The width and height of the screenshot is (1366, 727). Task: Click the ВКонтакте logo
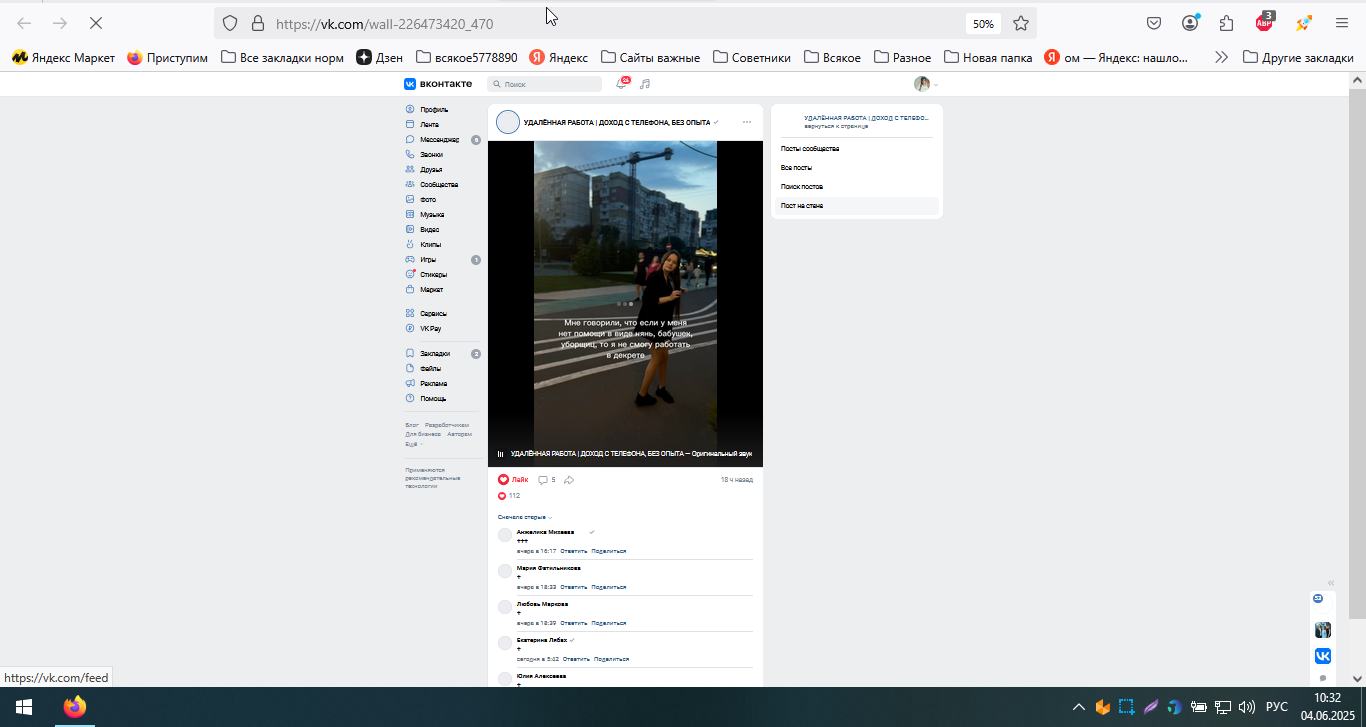[438, 84]
